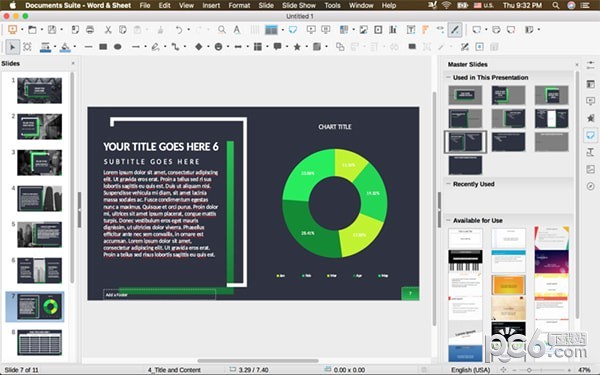This screenshot has width=600, height=375.
Task: Click the Print icon in toolbar
Action: [90, 30]
